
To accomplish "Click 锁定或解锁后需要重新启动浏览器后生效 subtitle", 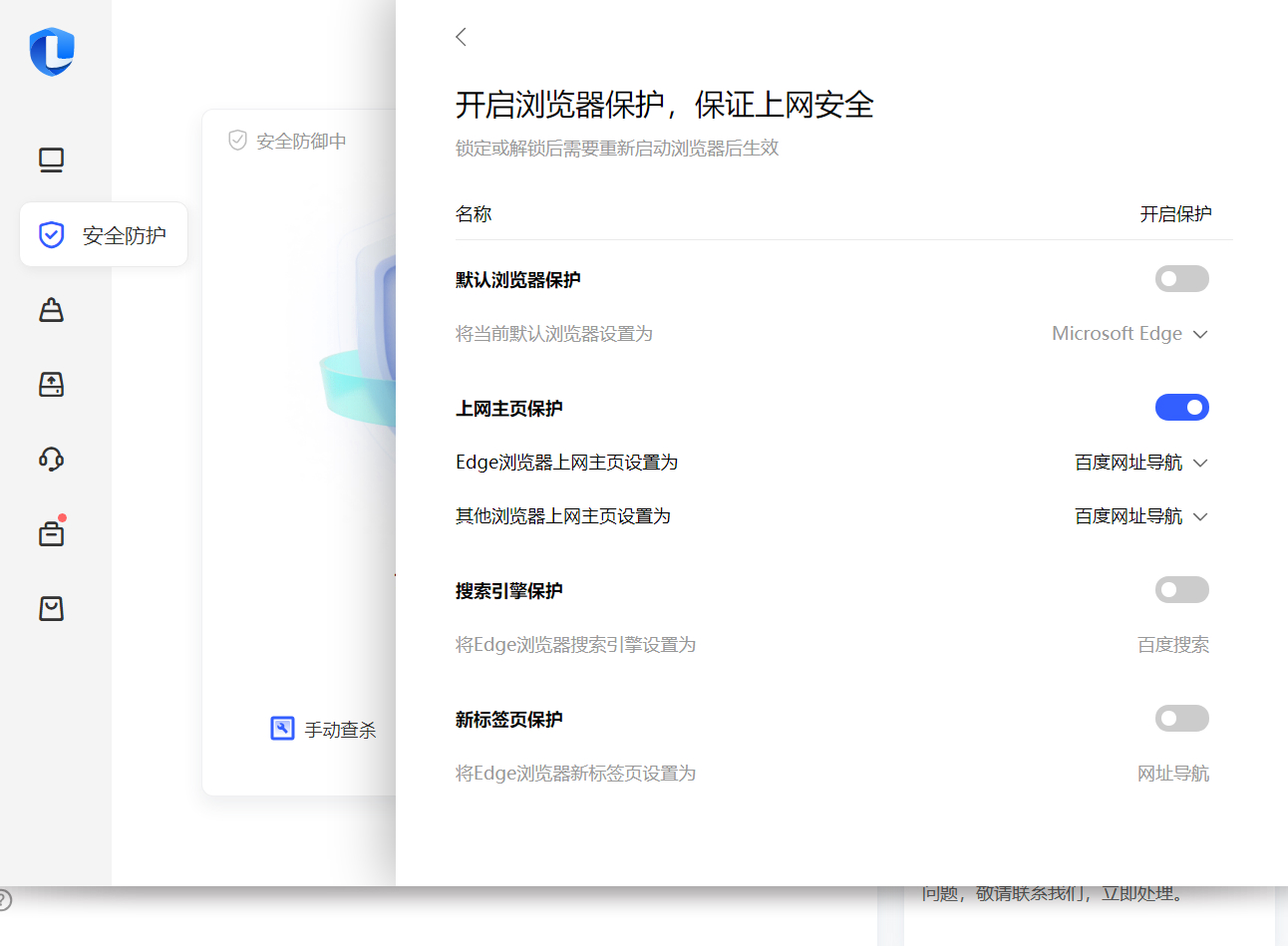I will click(x=617, y=149).
